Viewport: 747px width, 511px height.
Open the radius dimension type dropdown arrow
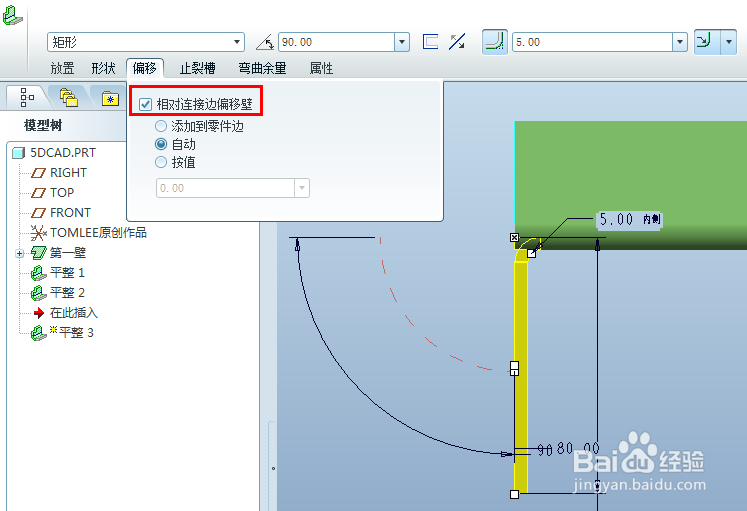point(728,42)
